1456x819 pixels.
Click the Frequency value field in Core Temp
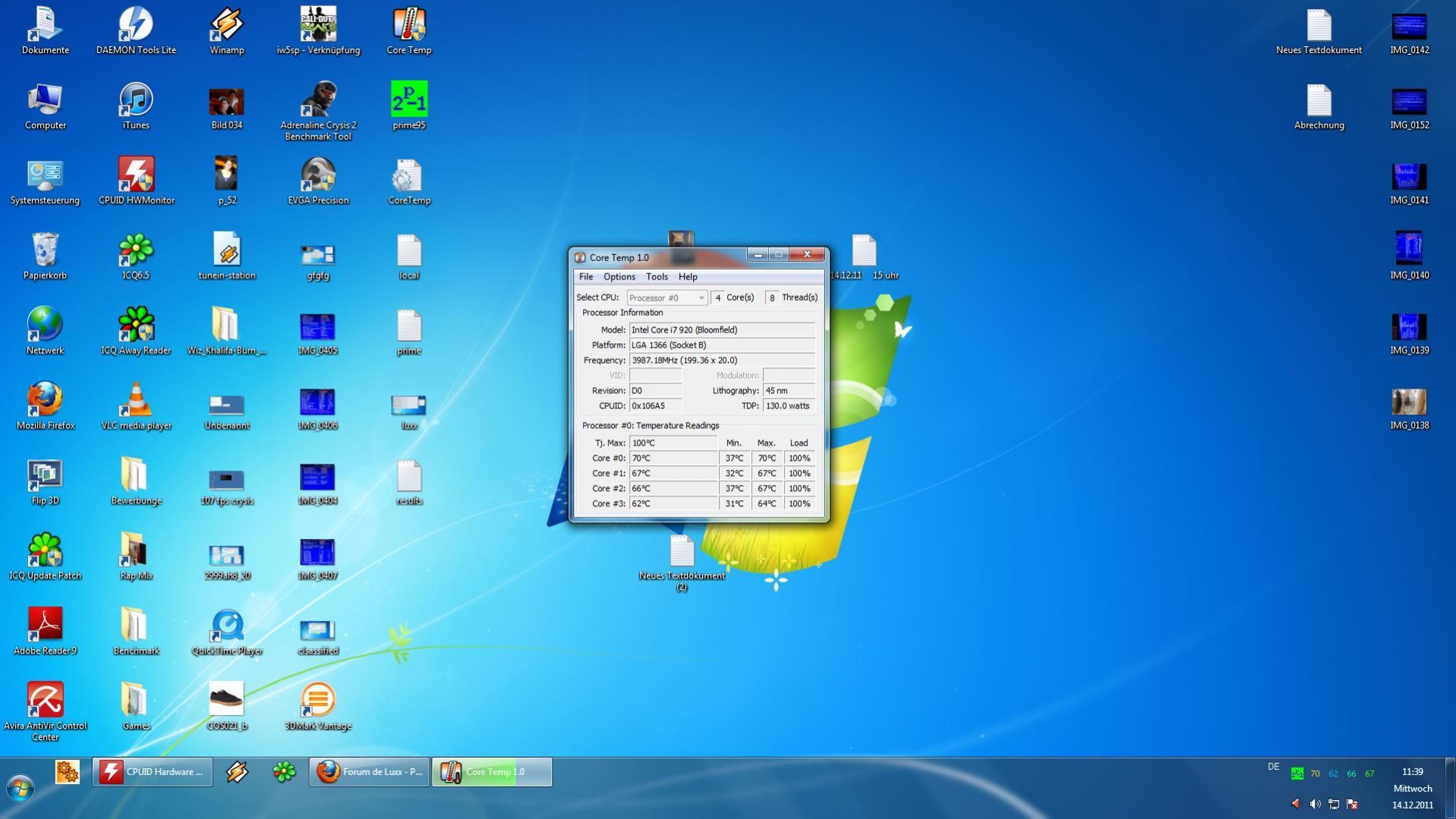point(722,361)
